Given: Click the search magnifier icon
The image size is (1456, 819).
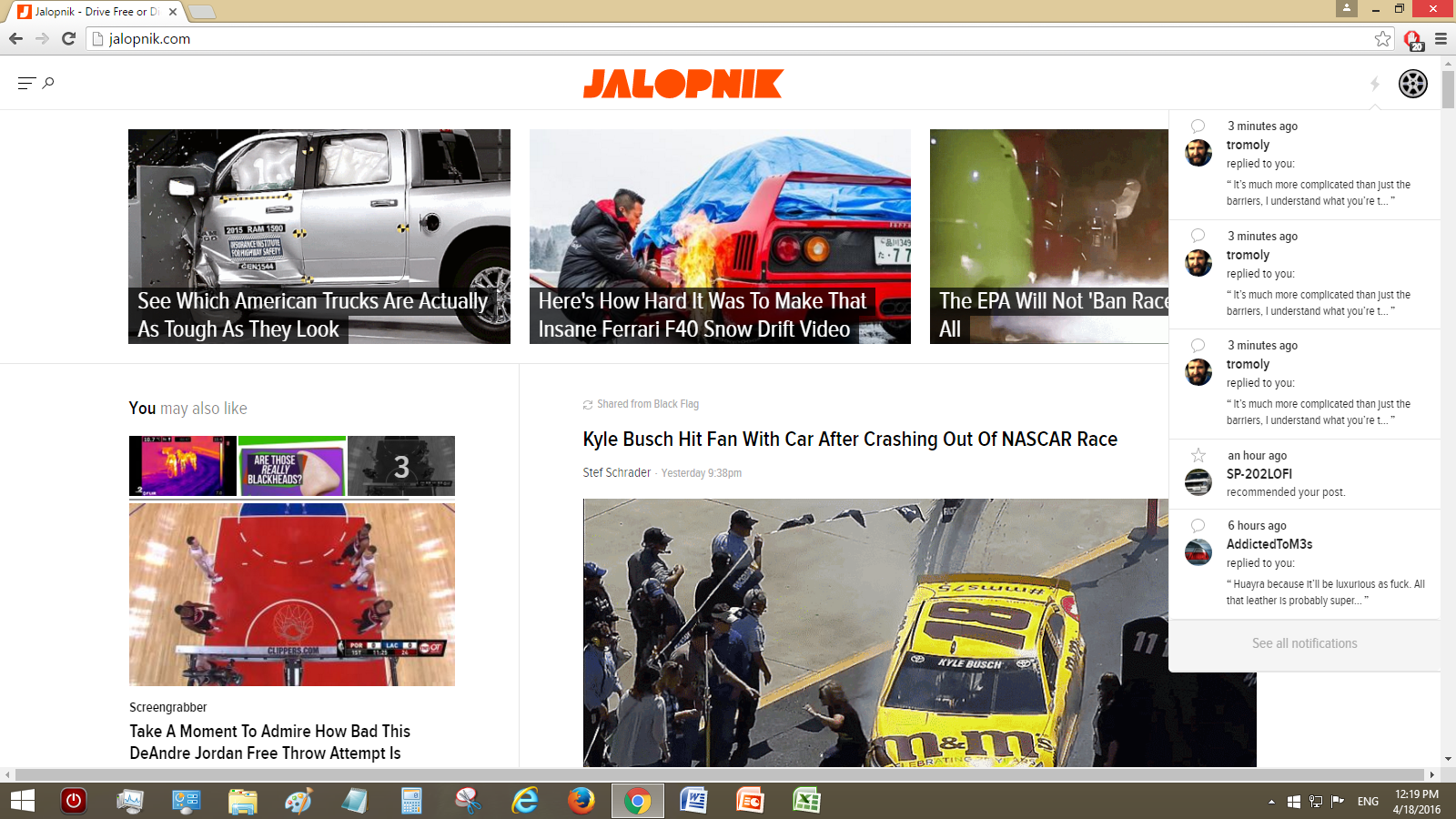Looking at the screenshot, I should coord(48,83).
